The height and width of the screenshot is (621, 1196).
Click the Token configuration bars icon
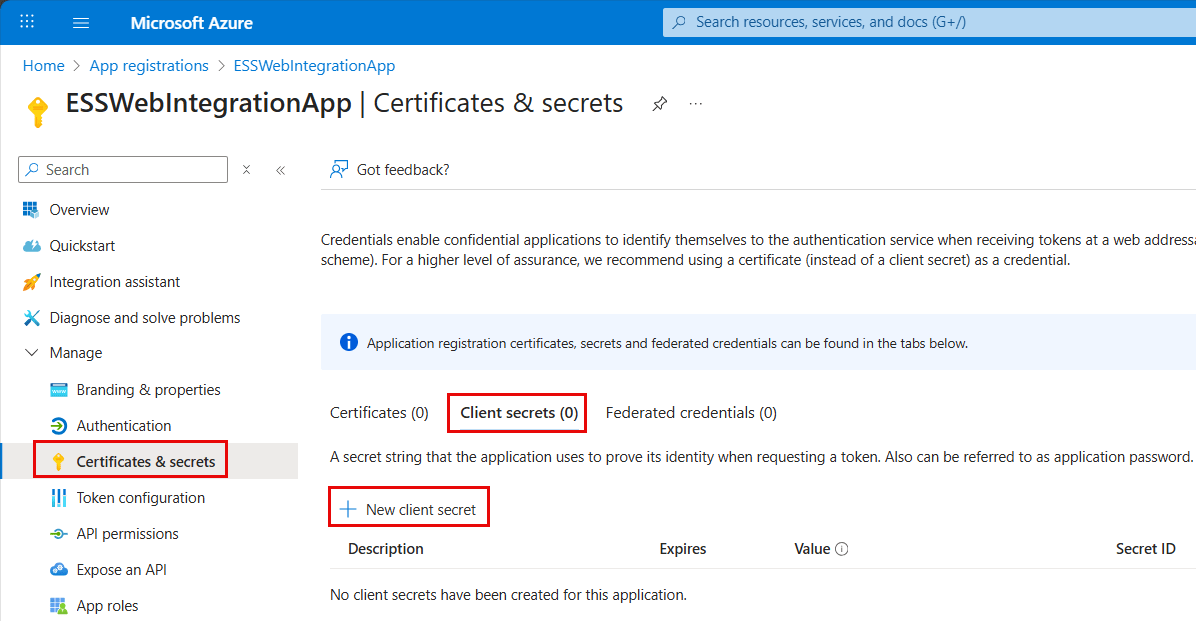coord(59,497)
